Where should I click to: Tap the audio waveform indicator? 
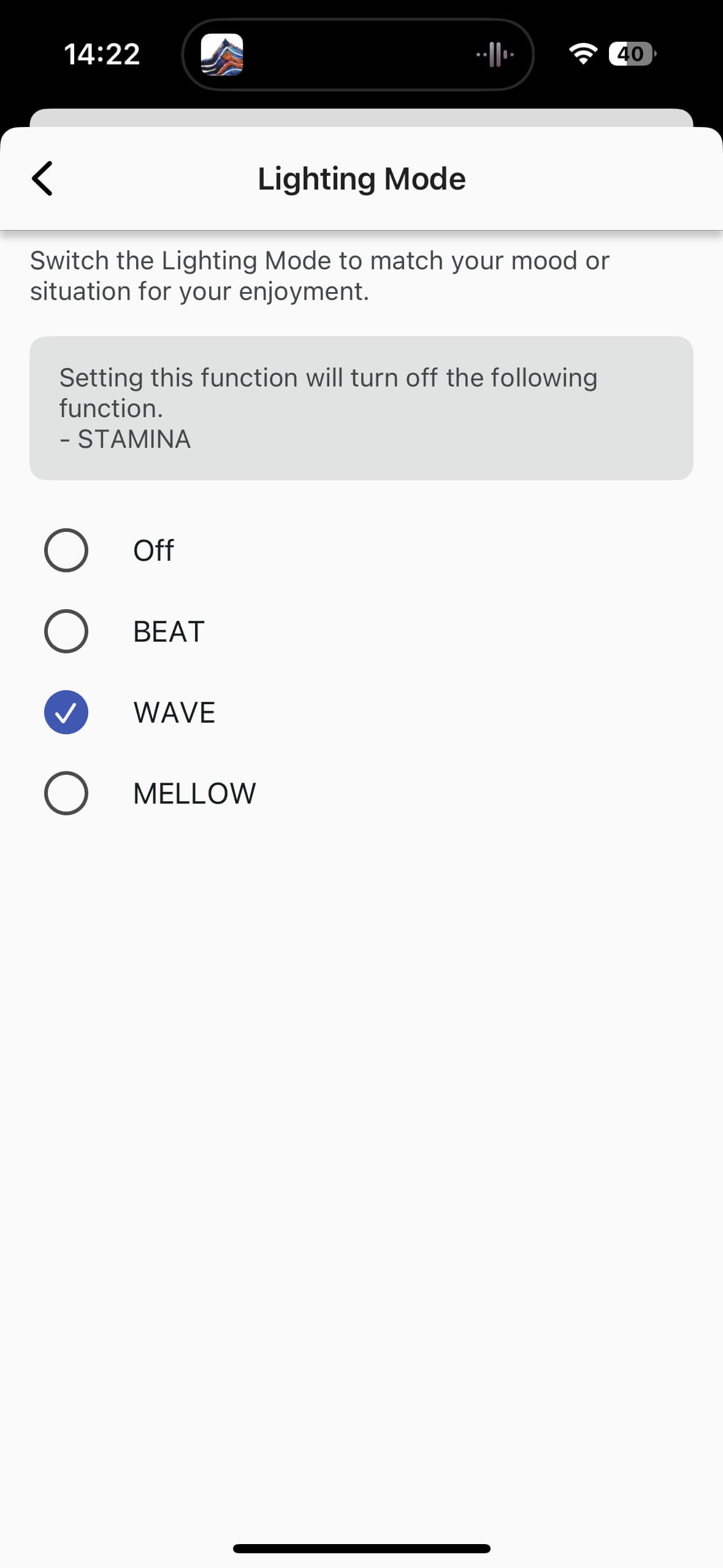point(495,55)
